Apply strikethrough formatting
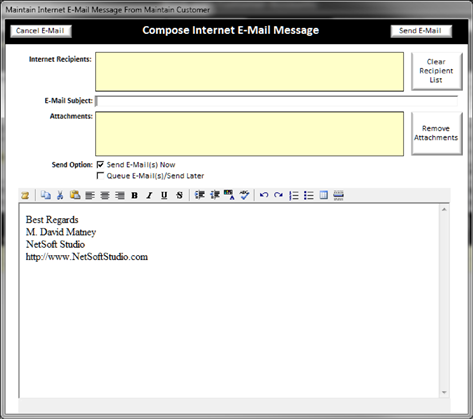This screenshot has height=419, width=473. click(179, 195)
